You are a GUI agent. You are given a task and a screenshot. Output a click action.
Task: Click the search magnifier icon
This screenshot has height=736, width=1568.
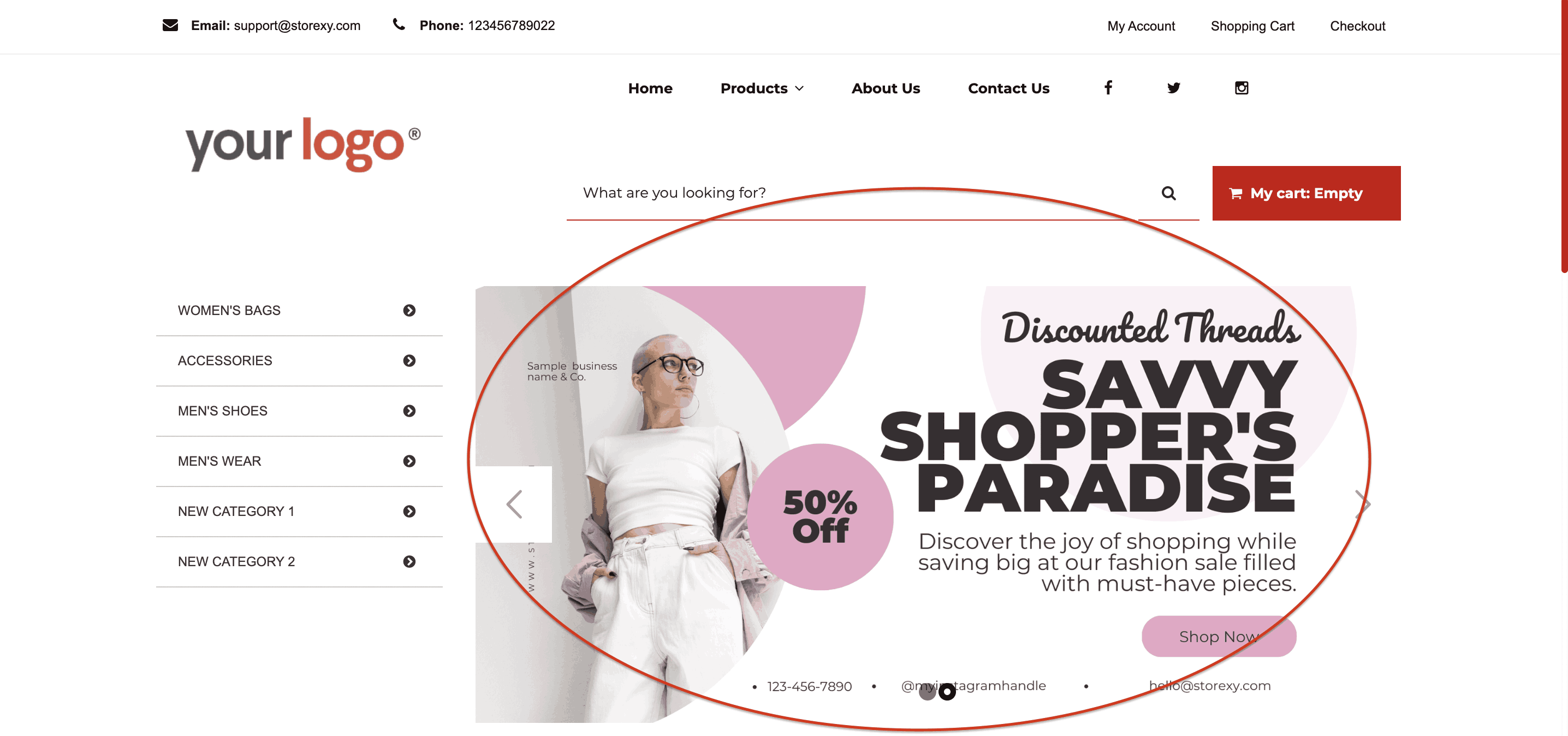coord(1168,193)
